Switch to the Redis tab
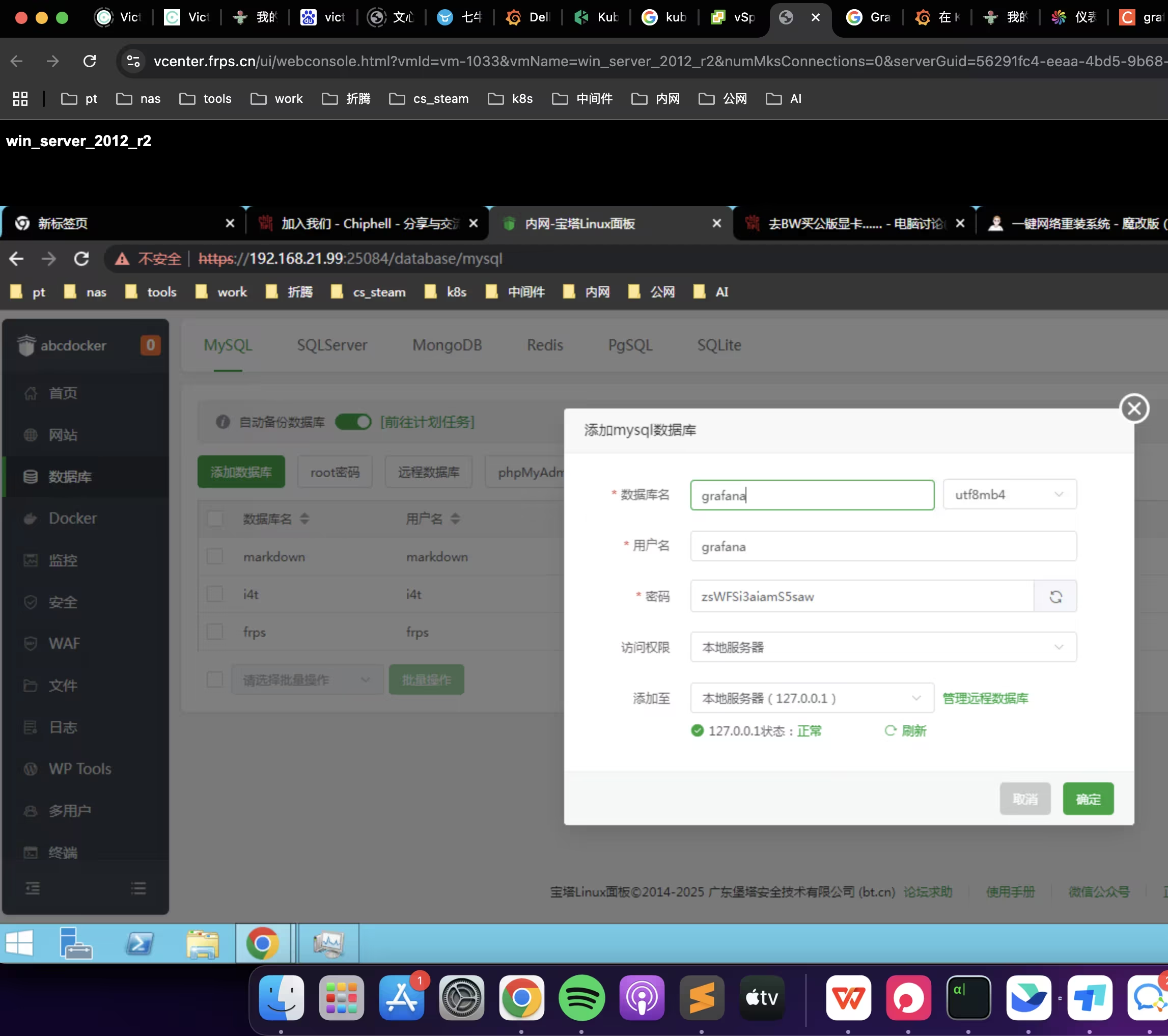The height and width of the screenshot is (1036, 1168). pos(545,345)
